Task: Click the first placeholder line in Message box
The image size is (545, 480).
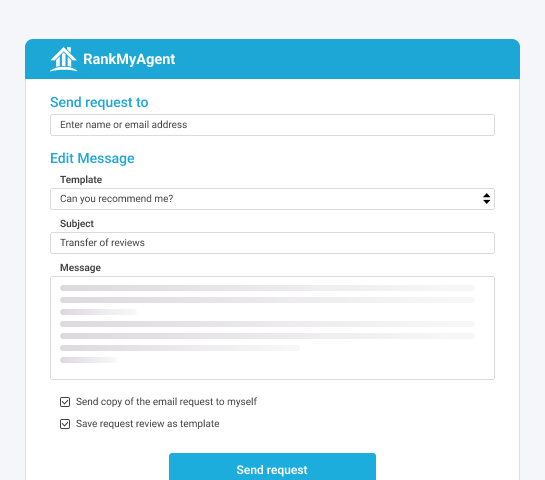Action: pos(267,288)
